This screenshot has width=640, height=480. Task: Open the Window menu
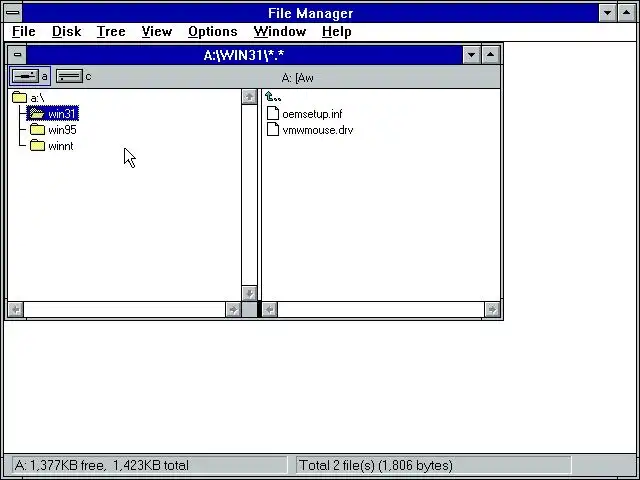[x=280, y=31]
